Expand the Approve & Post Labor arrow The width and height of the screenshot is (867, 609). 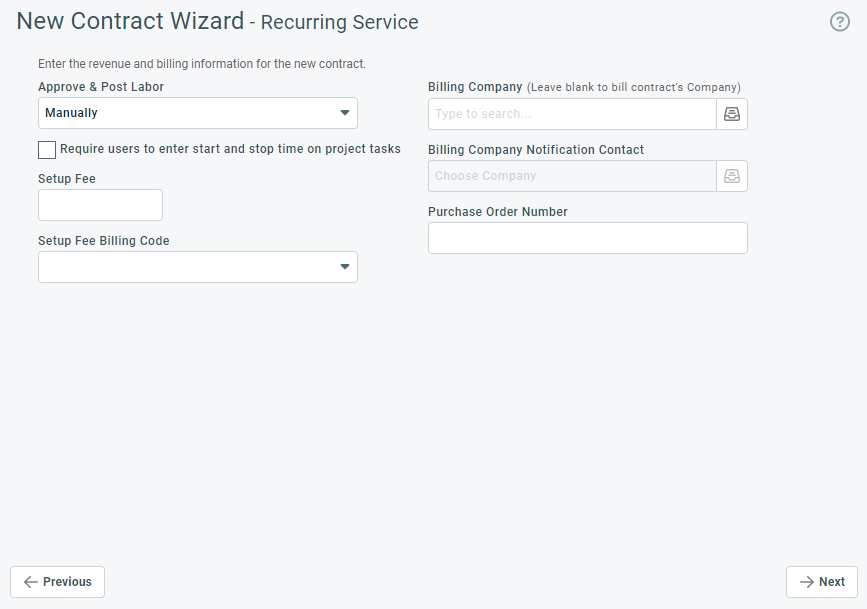344,113
